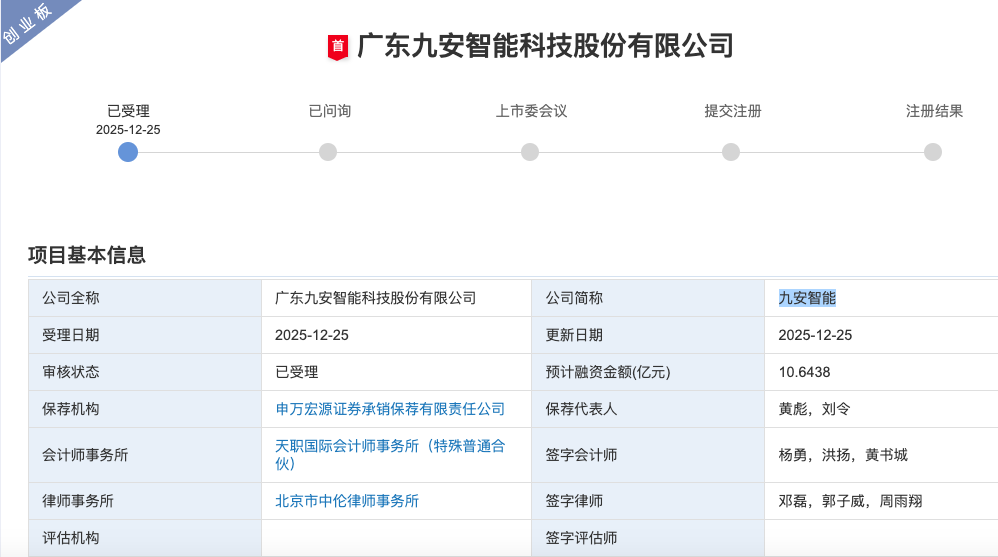Image resolution: width=998 pixels, height=557 pixels.
Task: Click the date under 已受理 step
Action: 128,130
